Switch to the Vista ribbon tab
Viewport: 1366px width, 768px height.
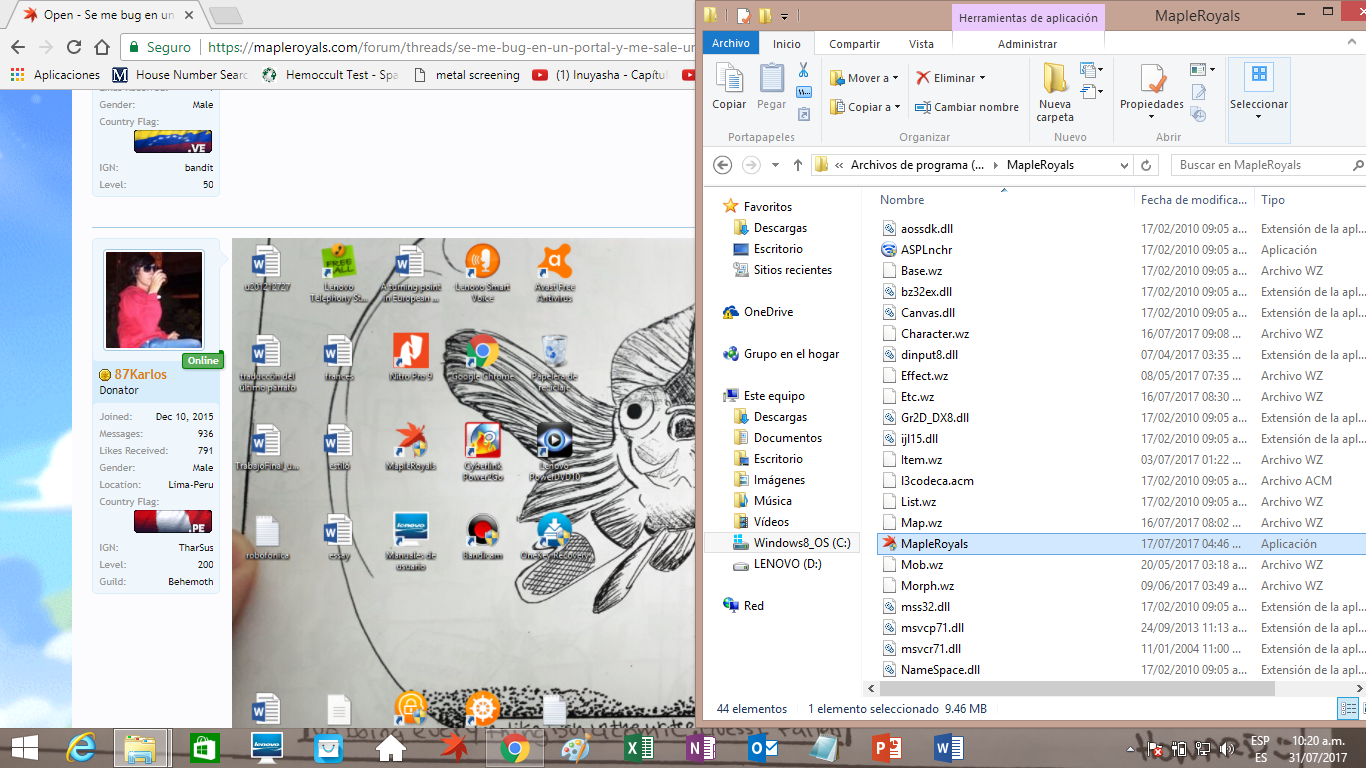[x=921, y=44]
